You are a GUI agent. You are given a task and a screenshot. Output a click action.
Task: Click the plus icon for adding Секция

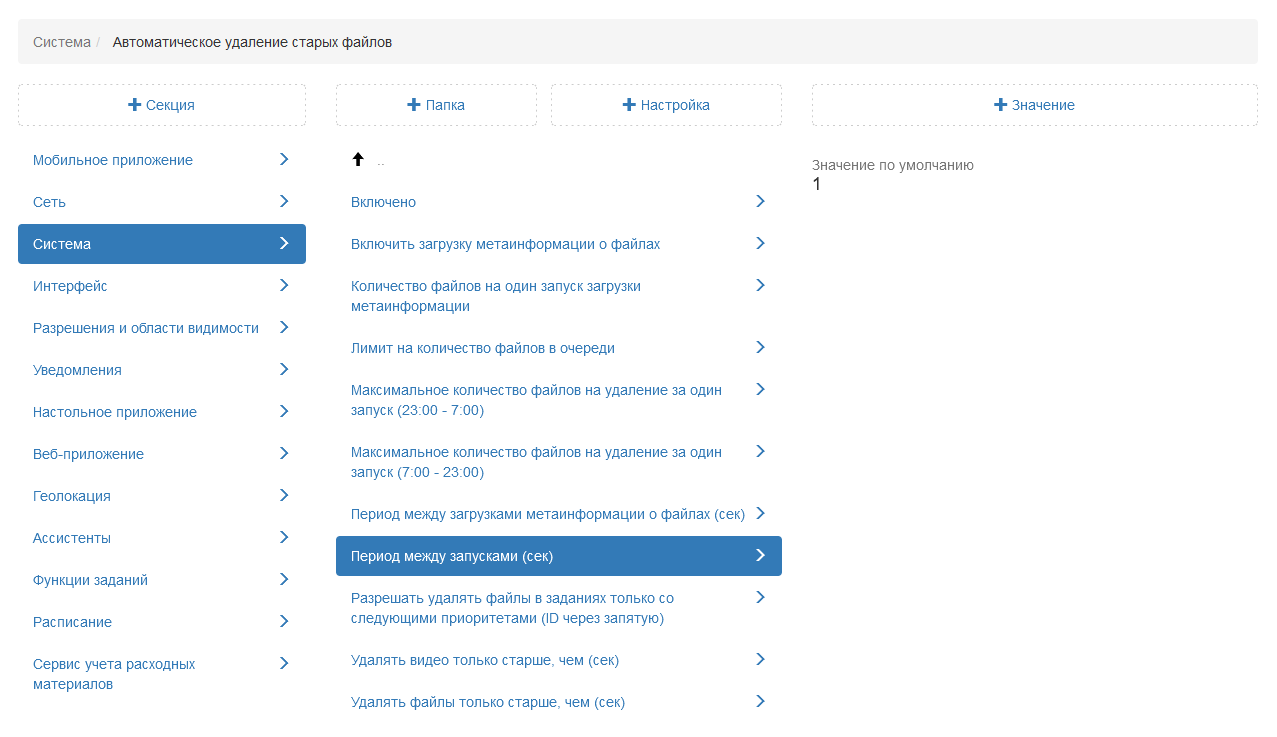135,105
